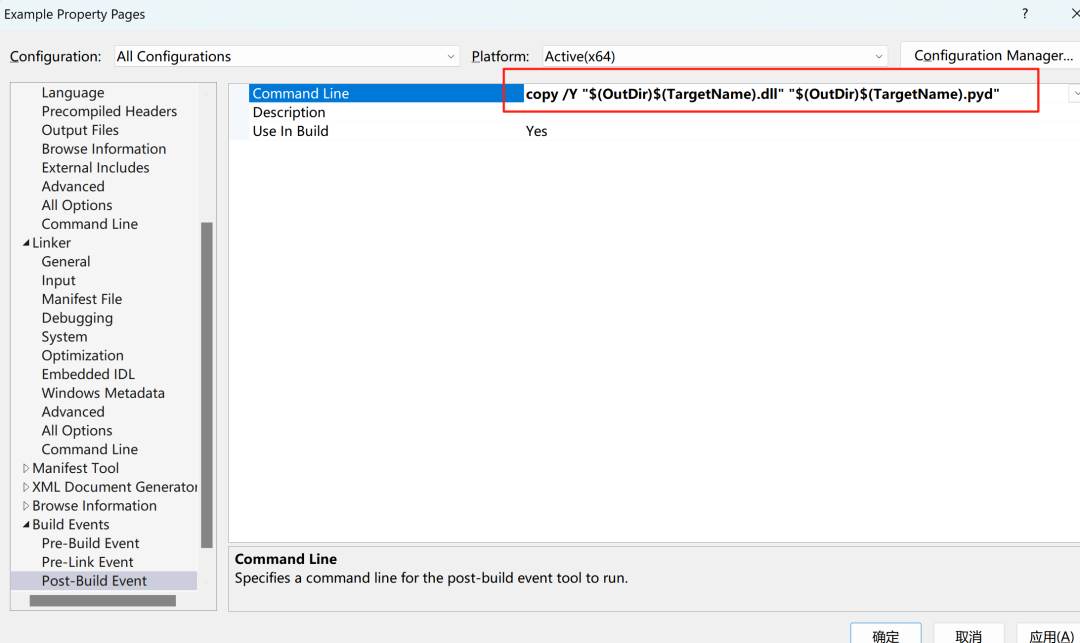Click the tree's horizontal scrollbar
Screen dimensions: 1080x643
tap(102, 601)
